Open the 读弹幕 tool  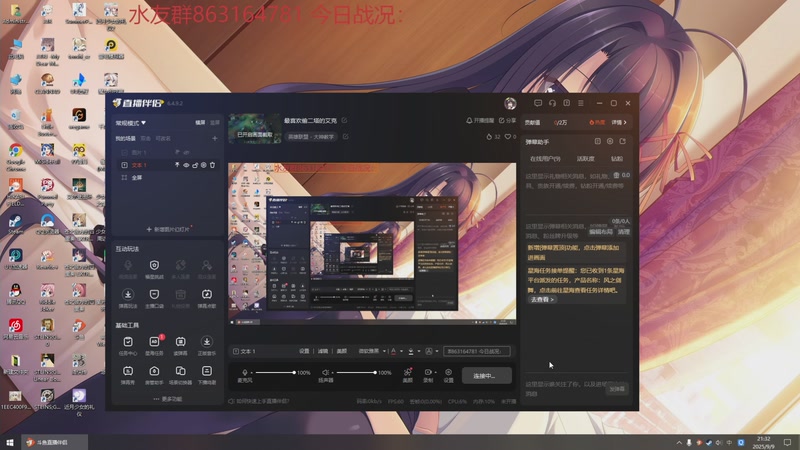pyautogui.click(x=181, y=345)
